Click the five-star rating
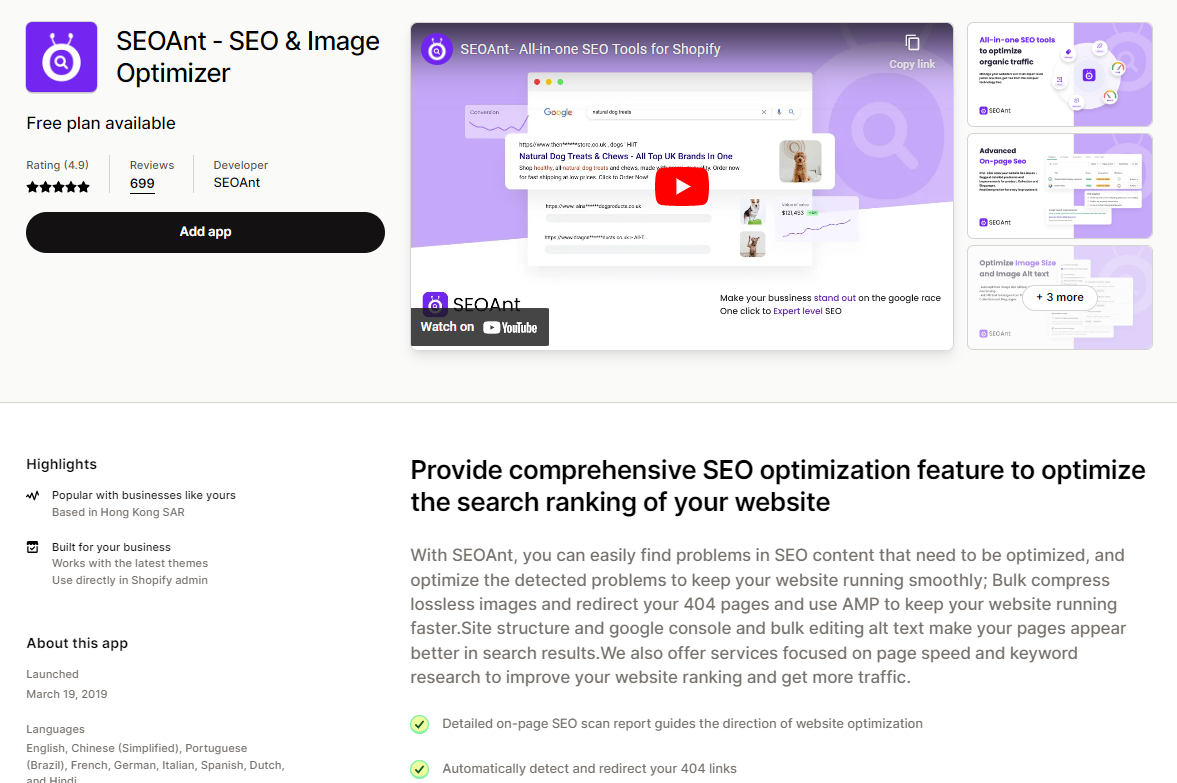Viewport: 1177px width, 783px height. coord(58,187)
